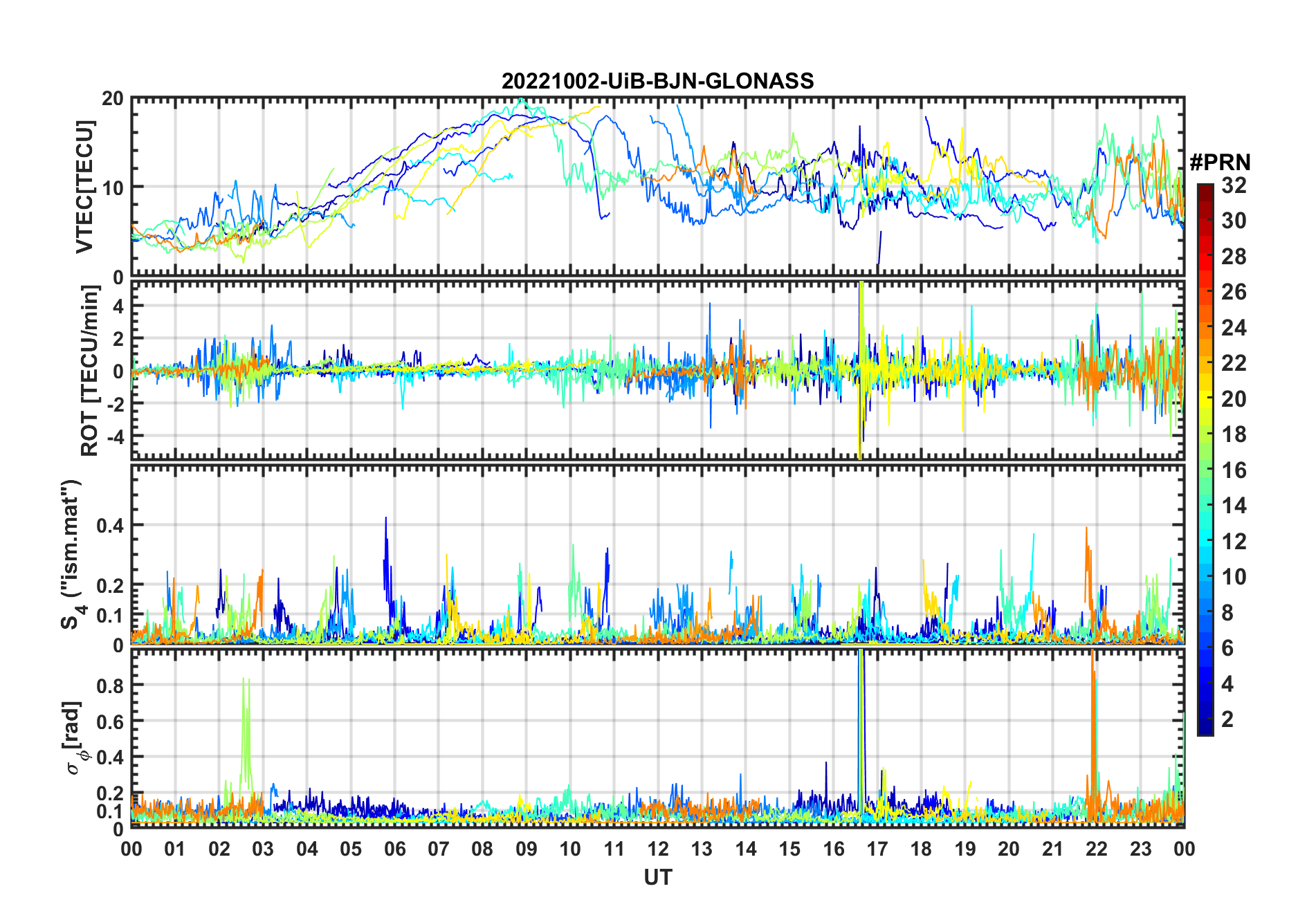Screen dimensions: 1316x920
Task: Click sigma-phi y-axis tick label 0.6
Action: tap(111, 721)
